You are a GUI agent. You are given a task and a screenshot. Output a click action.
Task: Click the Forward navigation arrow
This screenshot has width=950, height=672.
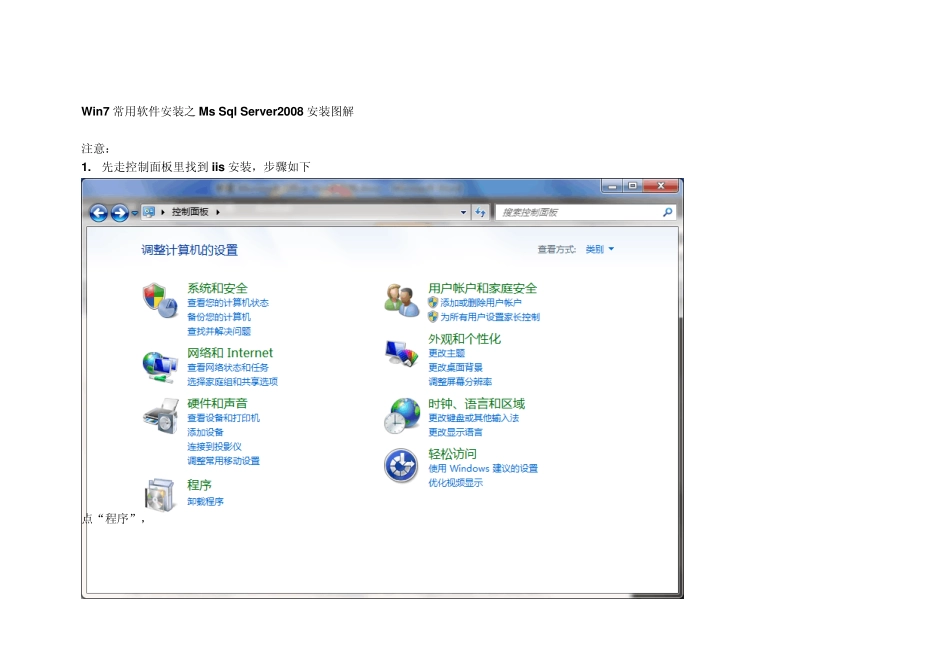click(119, 213)
